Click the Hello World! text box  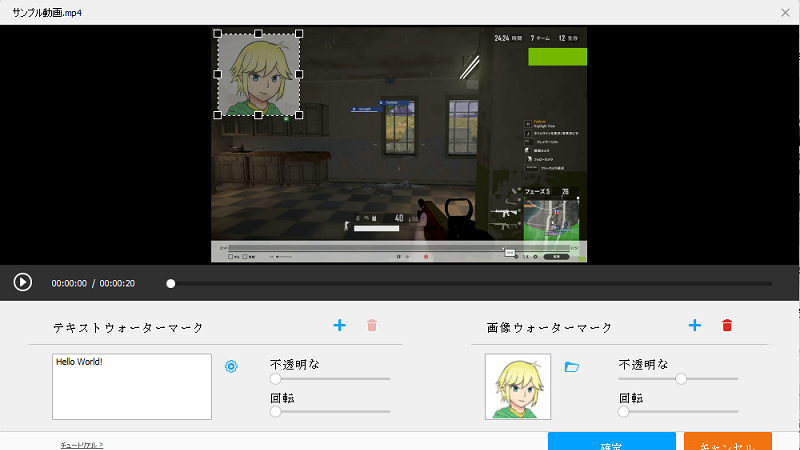(132, 387)
